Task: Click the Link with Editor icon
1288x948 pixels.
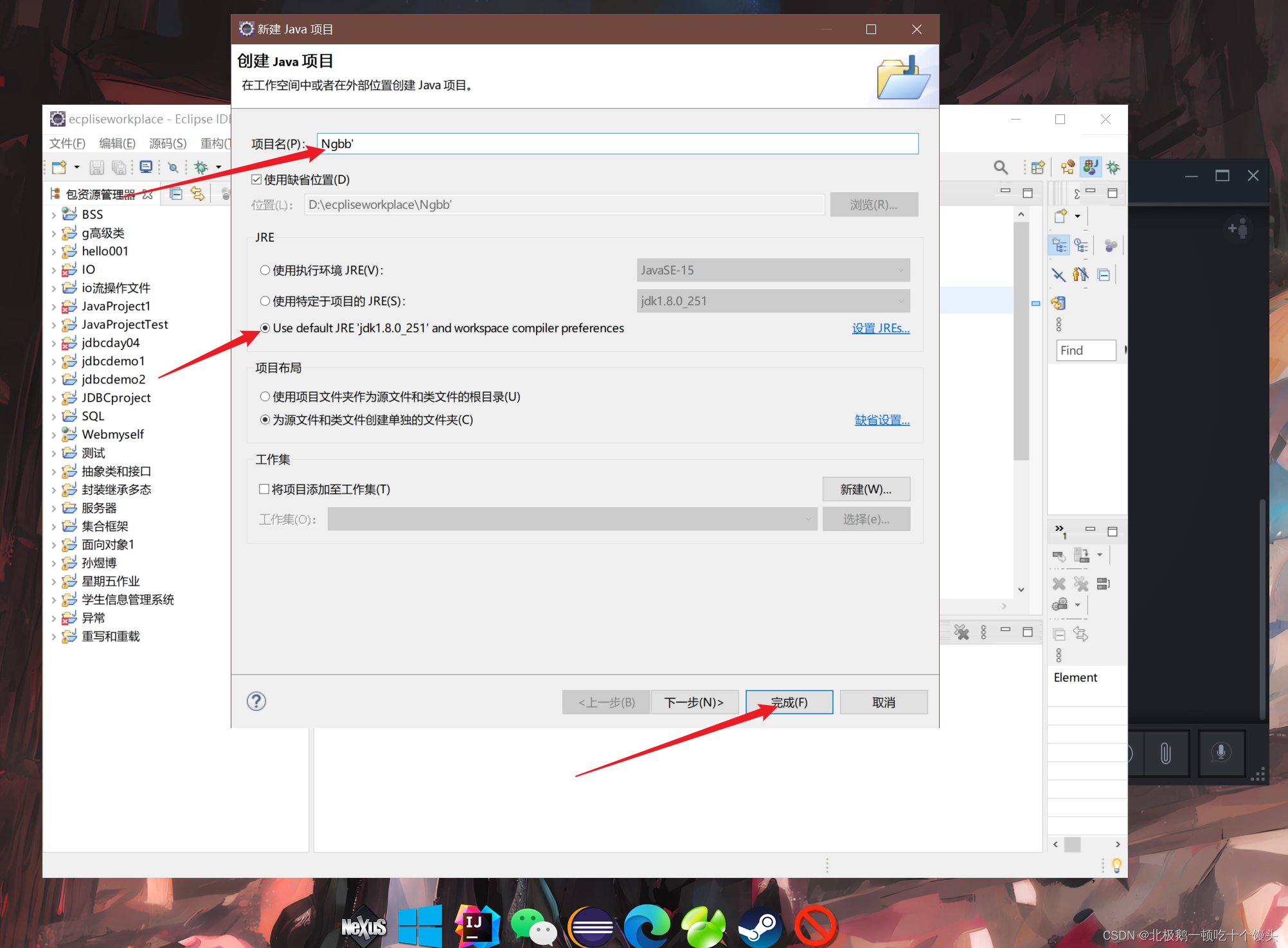Action: (x=198, y=194)
